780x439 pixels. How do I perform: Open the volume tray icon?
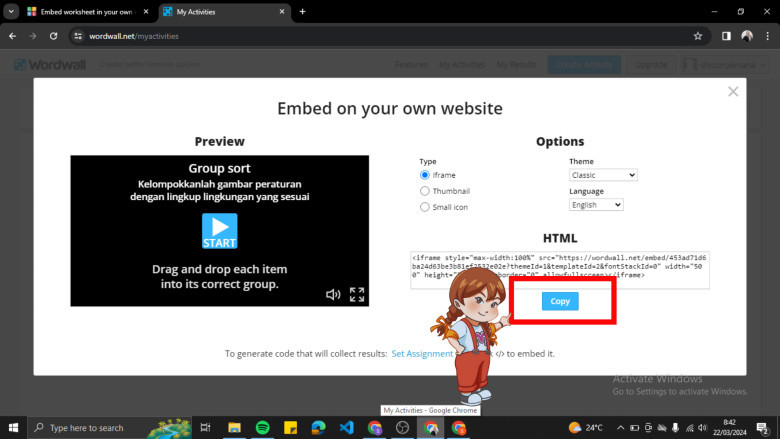click(702, 428)
